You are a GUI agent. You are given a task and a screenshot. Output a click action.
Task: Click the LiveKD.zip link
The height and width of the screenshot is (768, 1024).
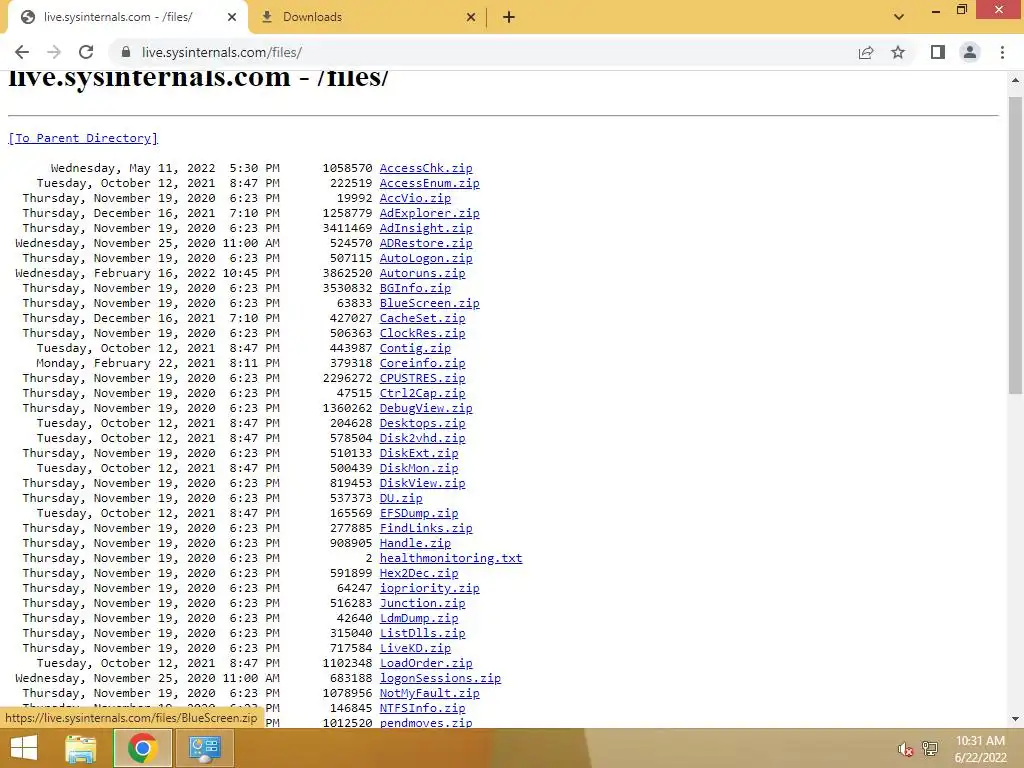click(x=415, y=648)
